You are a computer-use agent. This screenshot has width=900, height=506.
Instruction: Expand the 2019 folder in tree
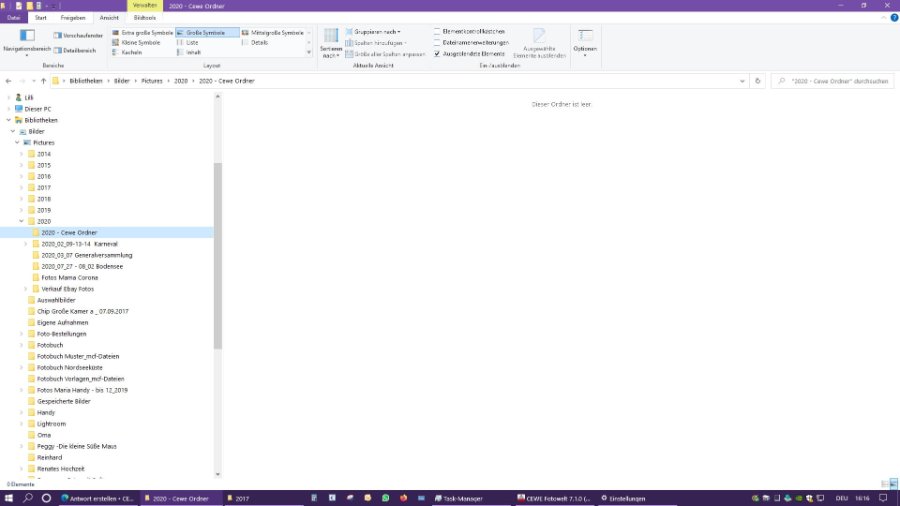pyautogui.click(x=21, y=210)
